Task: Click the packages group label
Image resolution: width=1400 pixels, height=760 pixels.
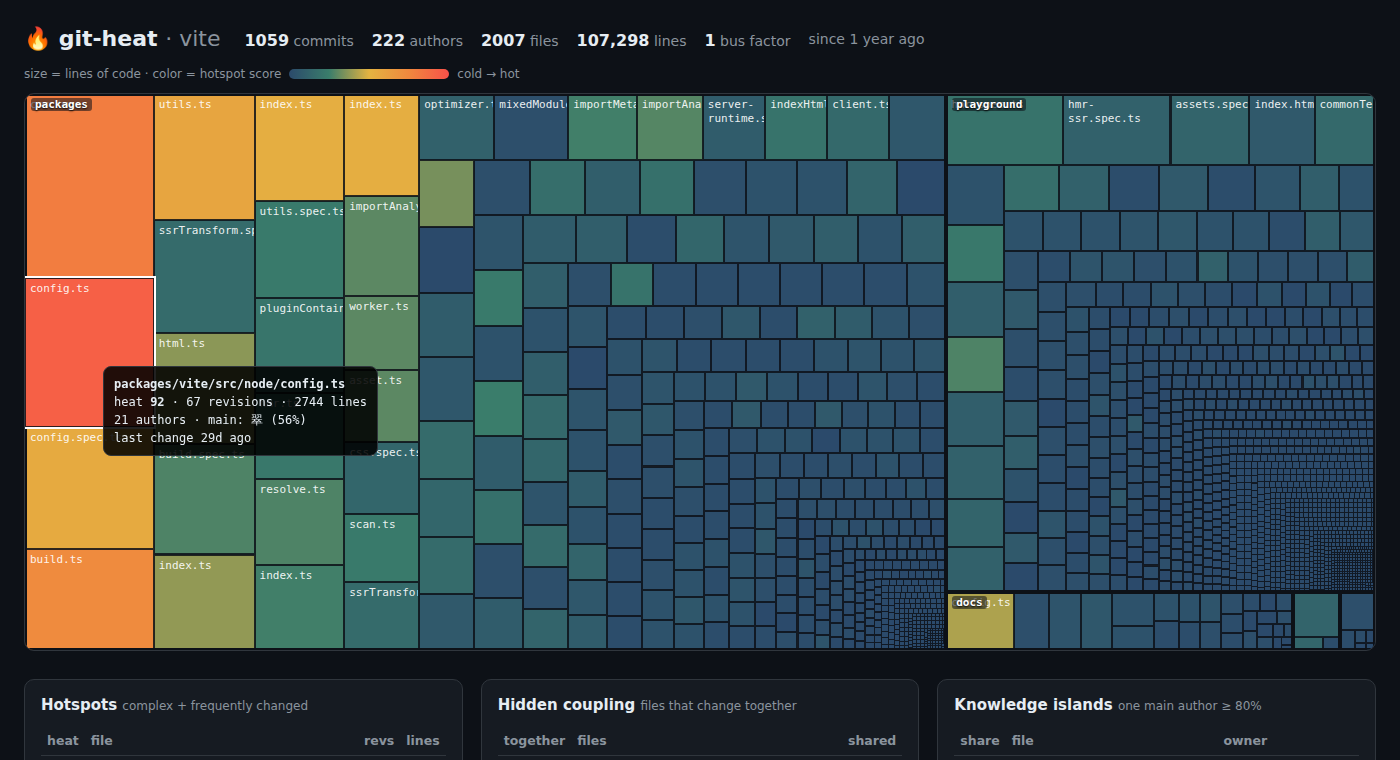Action: (61, 104)
